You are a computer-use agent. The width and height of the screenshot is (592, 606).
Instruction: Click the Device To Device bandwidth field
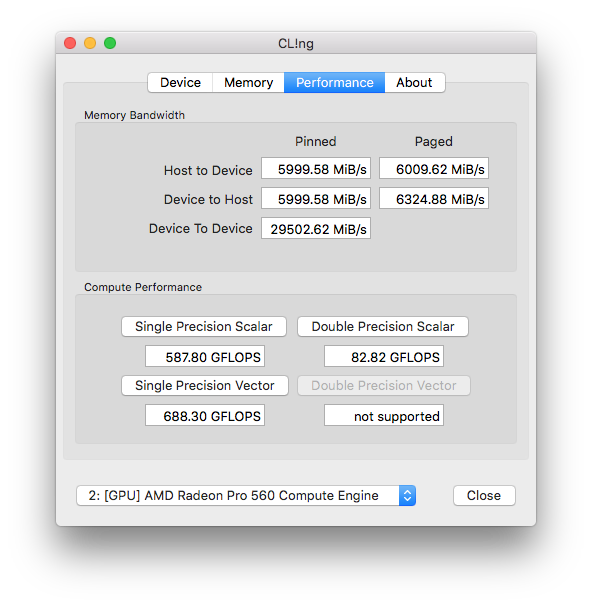click(316, 228)
